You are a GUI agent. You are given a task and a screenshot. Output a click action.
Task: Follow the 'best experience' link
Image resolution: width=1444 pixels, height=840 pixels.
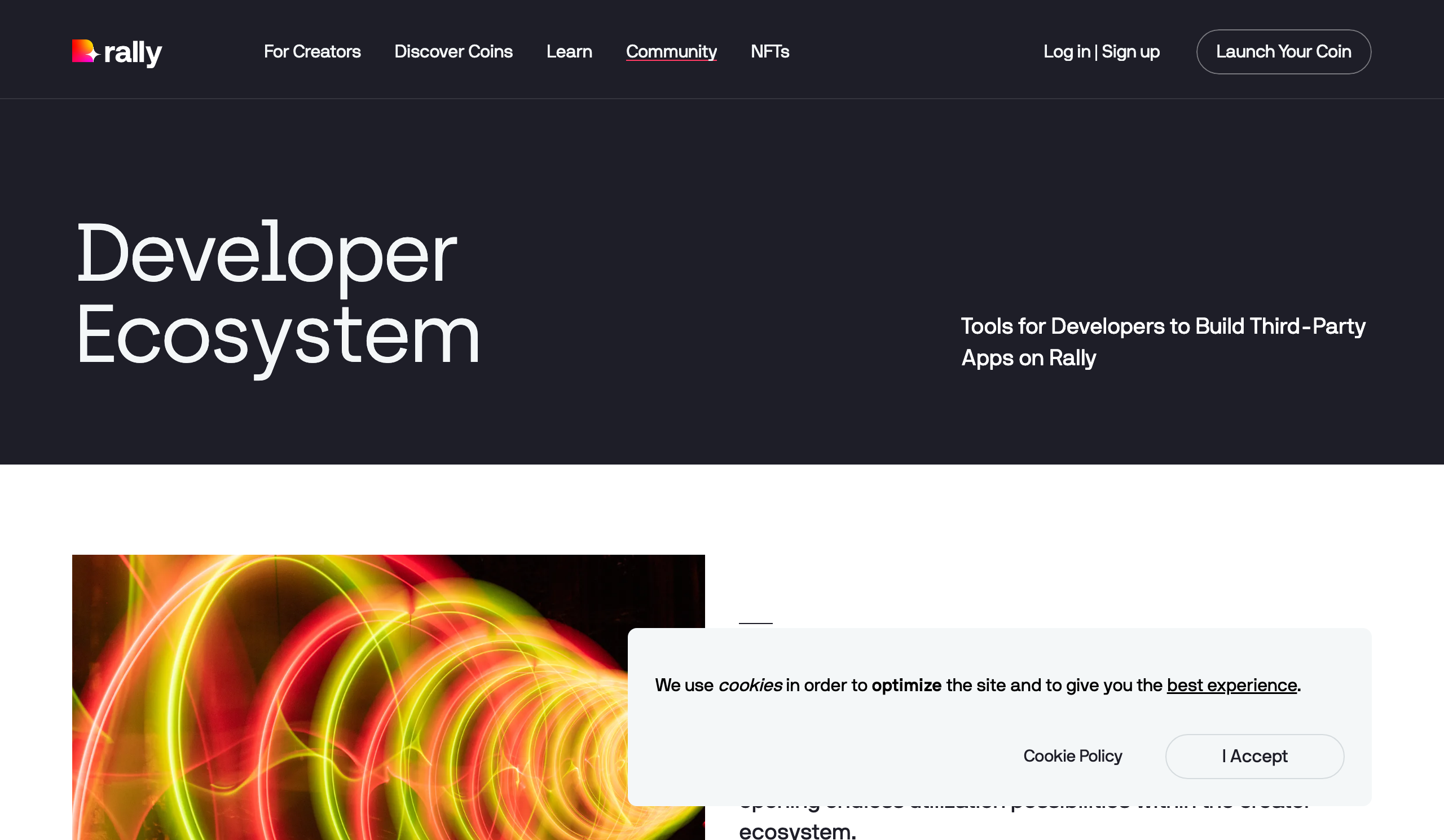pyautogui.click(x=1231, y=685)
